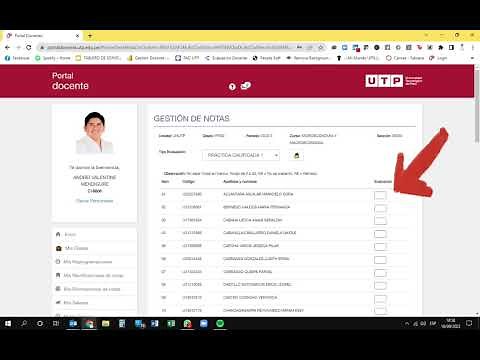Viewport: 480px width, 360px height.
Task: Click grade input for row 04
Action: (380, 234)
